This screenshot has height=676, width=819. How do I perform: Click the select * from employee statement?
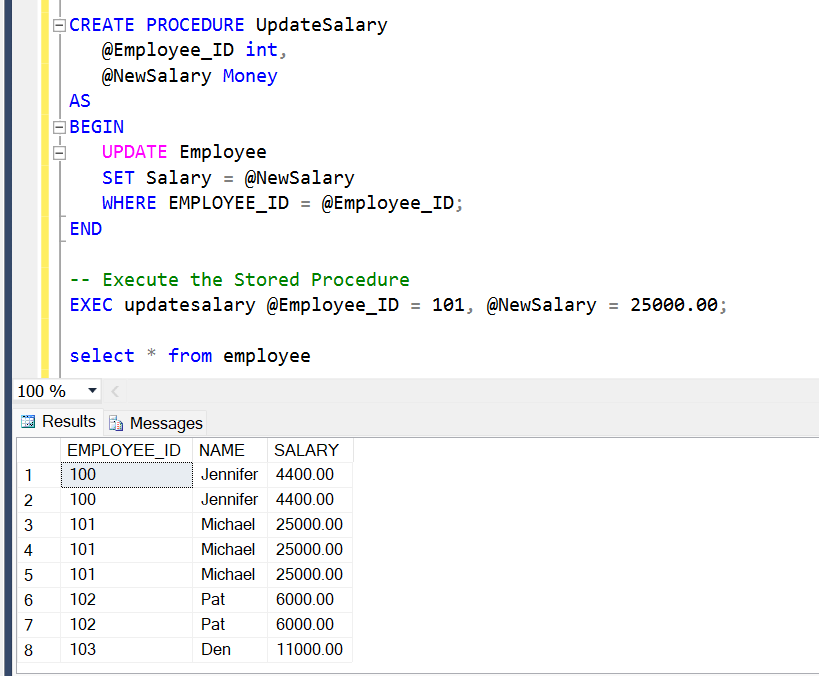click(x=190, y=355)
